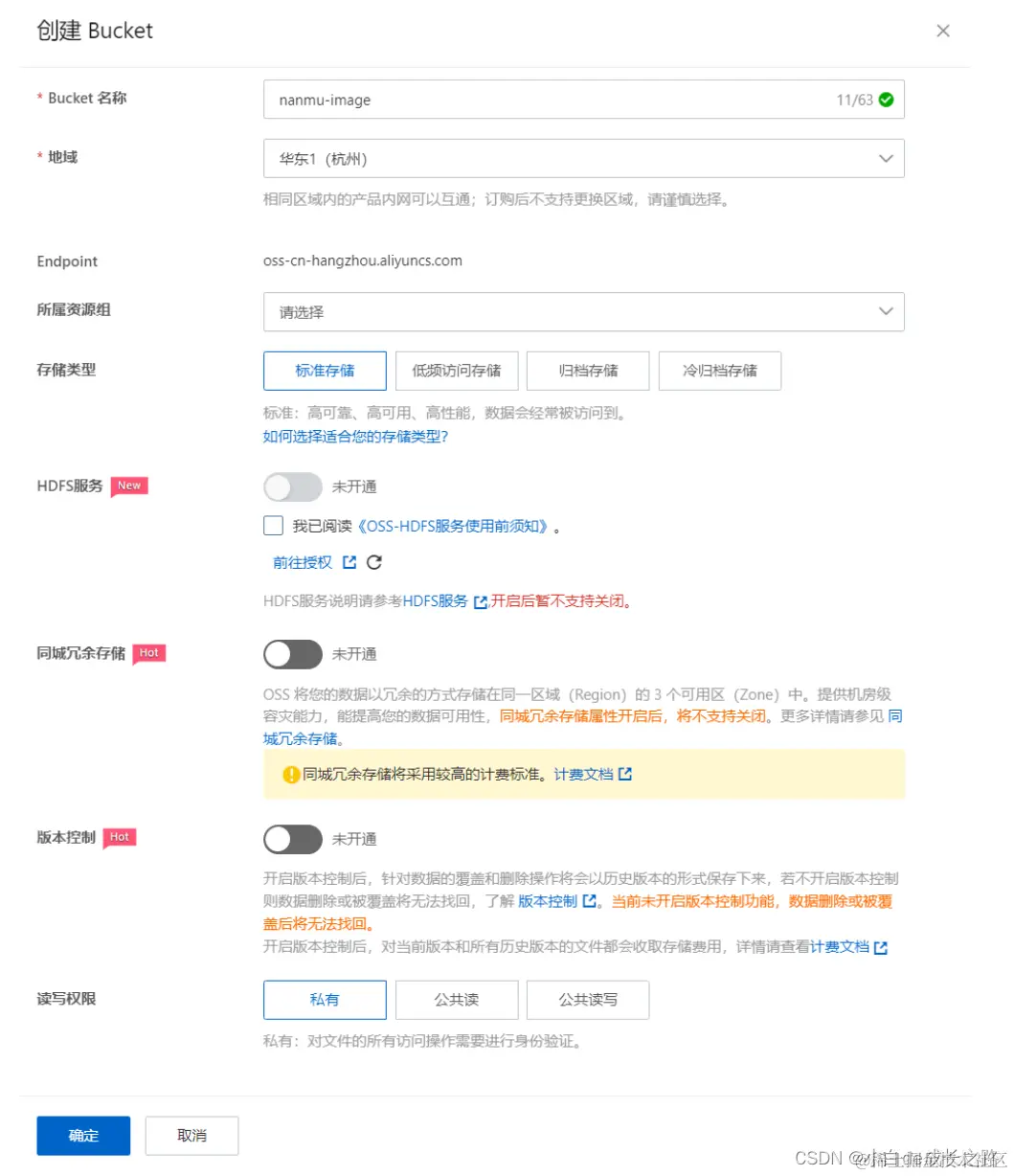Enable the 版本控制 toggle
Viewport: 1014px width, 1176px height.
click(292, 839)
